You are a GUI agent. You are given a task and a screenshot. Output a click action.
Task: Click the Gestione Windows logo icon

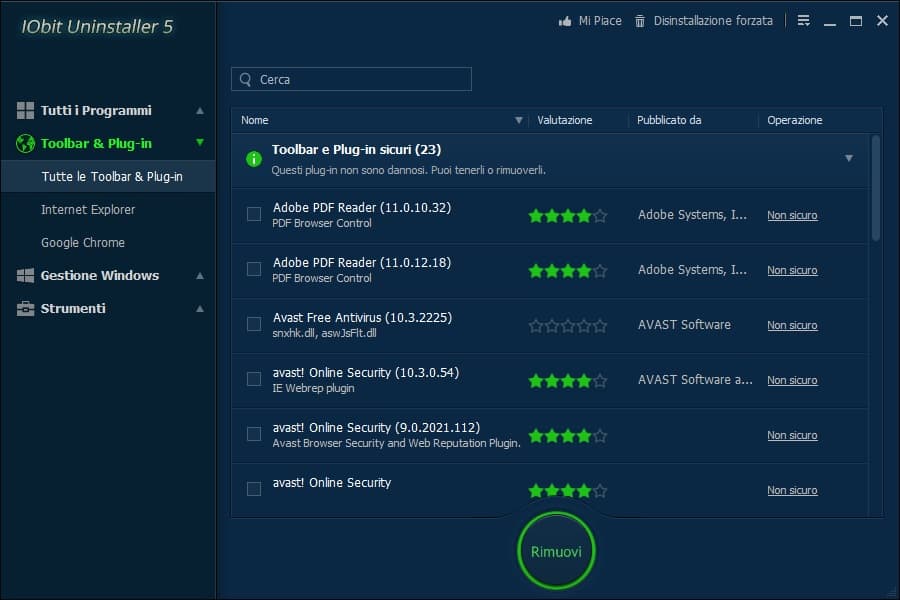point(25,276)
